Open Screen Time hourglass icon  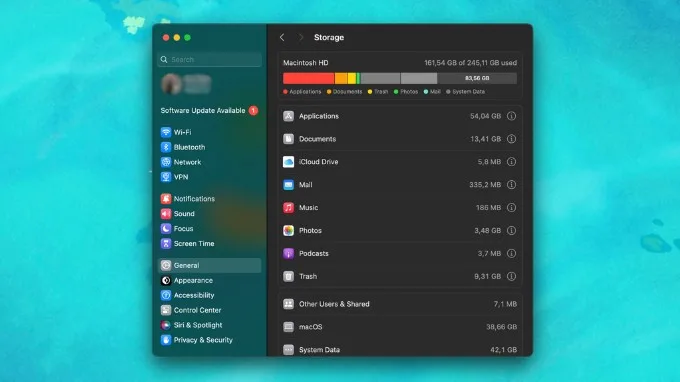(166, 243)
